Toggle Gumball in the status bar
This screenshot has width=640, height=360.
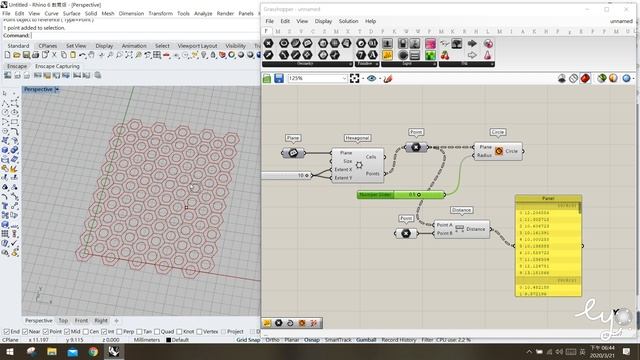click(x=366, y=340)
